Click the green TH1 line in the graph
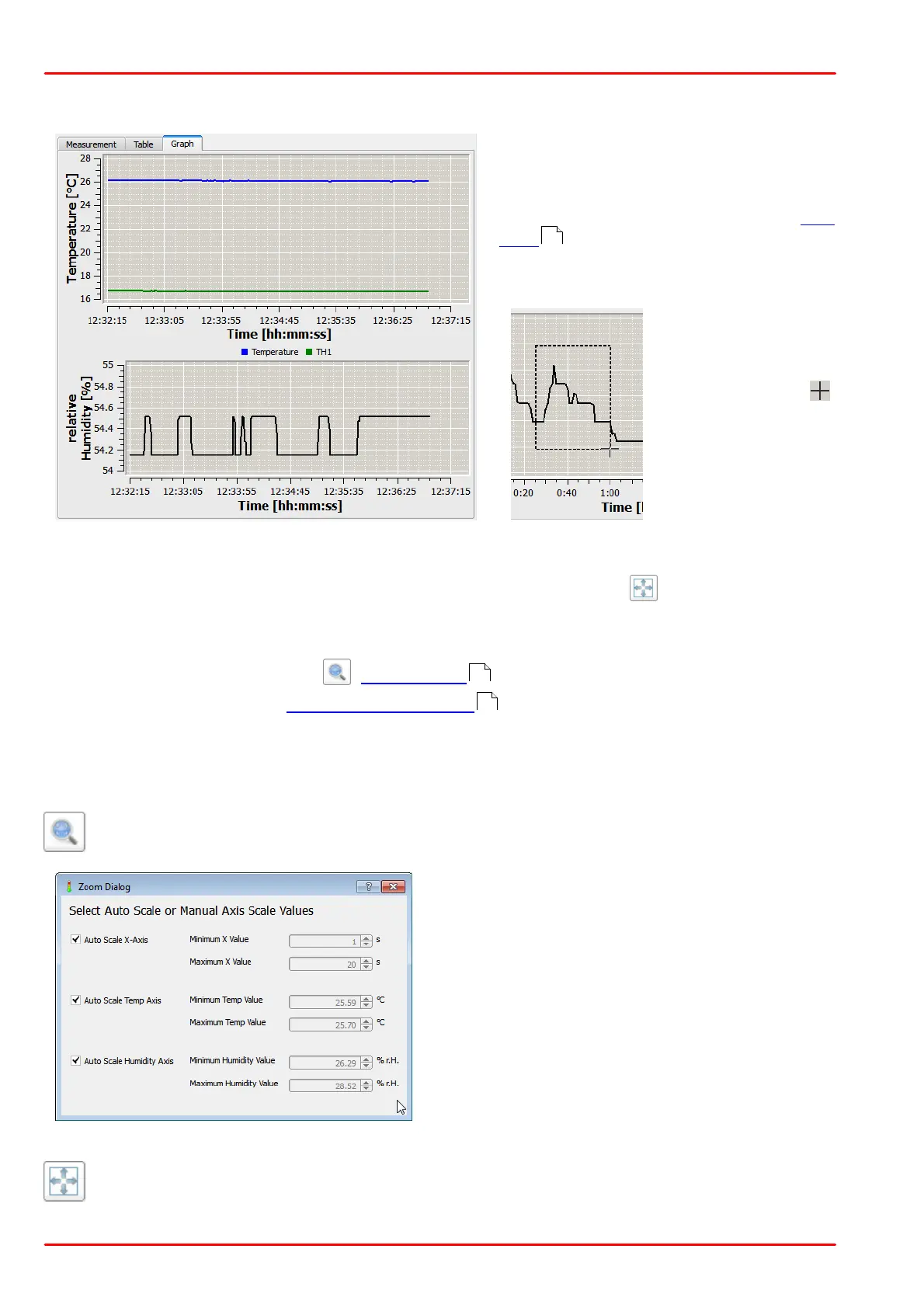Viewport: 924px width, 1308px height. point(268,290)
